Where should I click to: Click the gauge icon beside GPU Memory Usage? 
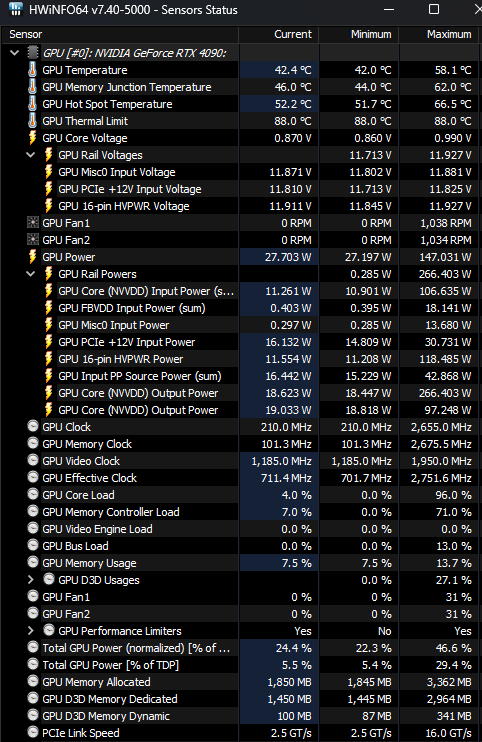(33, 562)
